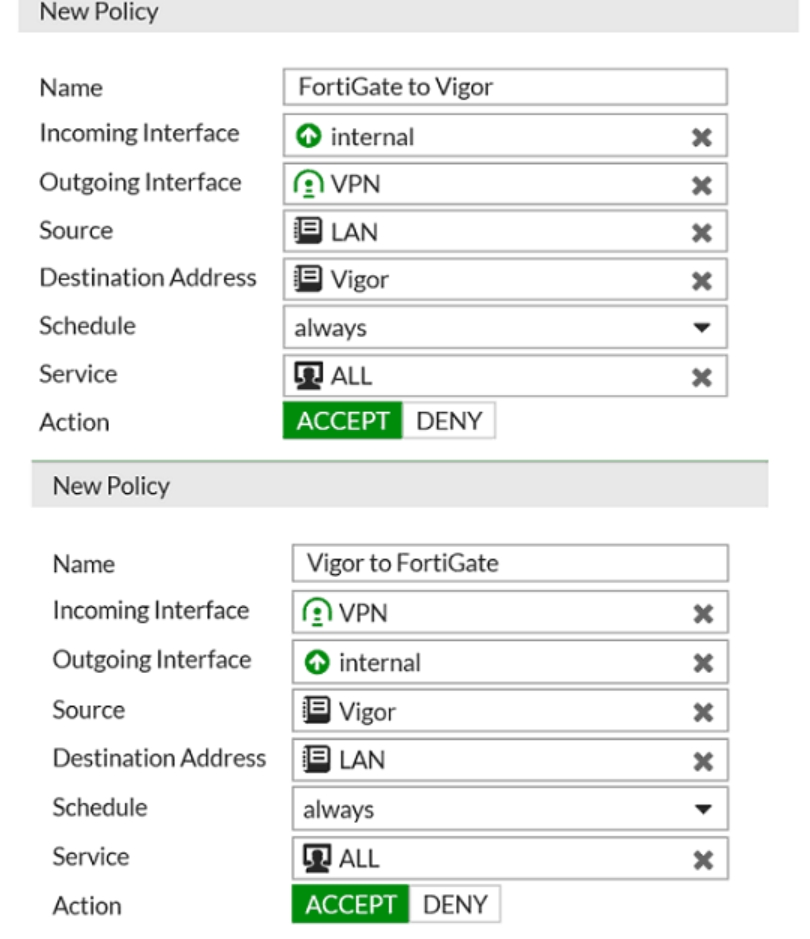Remove internal from first policy Incoming Interface
Viewport: 810px width, 939px height.
coord(701,137)
